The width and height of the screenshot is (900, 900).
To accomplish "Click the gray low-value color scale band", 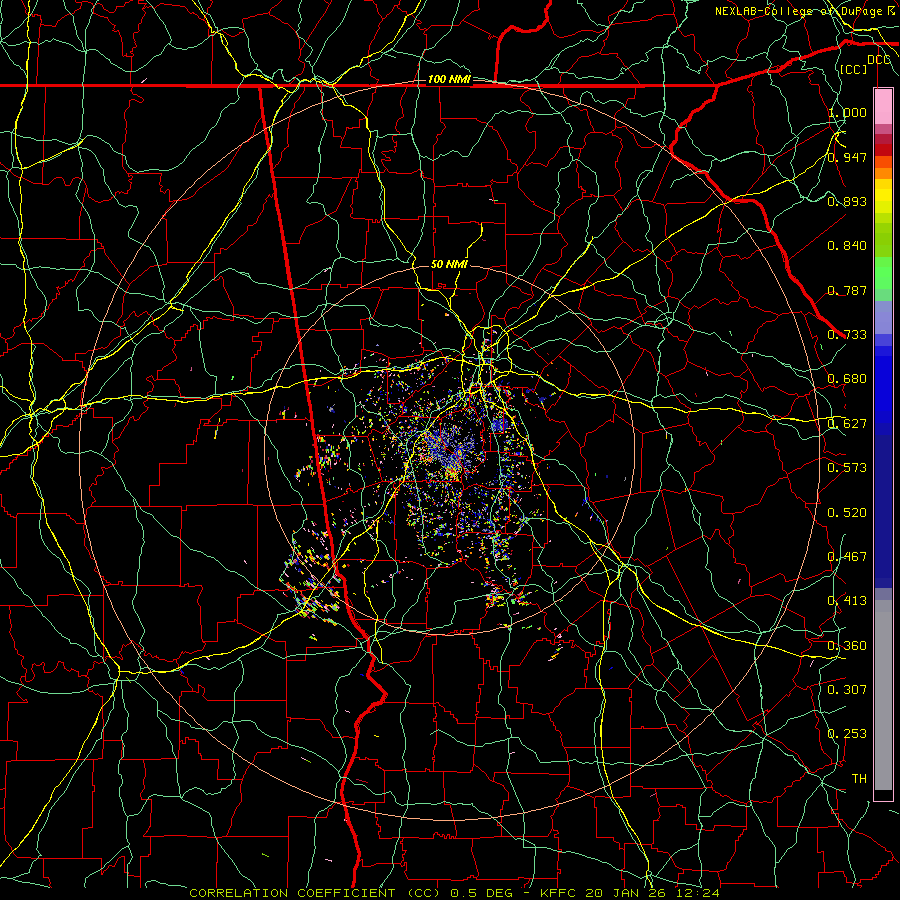I will pyautogui.click(x=883, y=695).
